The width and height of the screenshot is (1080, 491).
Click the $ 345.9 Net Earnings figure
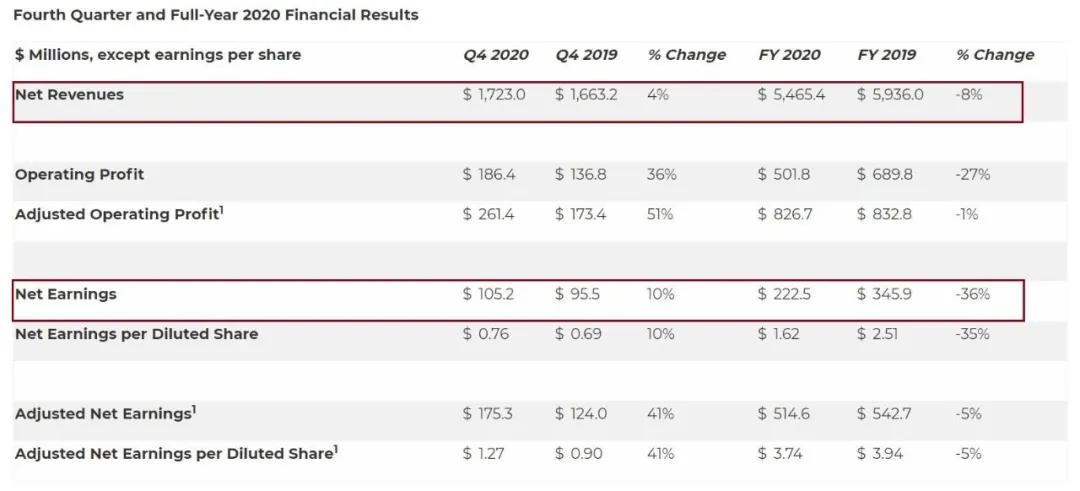point(884,294)
